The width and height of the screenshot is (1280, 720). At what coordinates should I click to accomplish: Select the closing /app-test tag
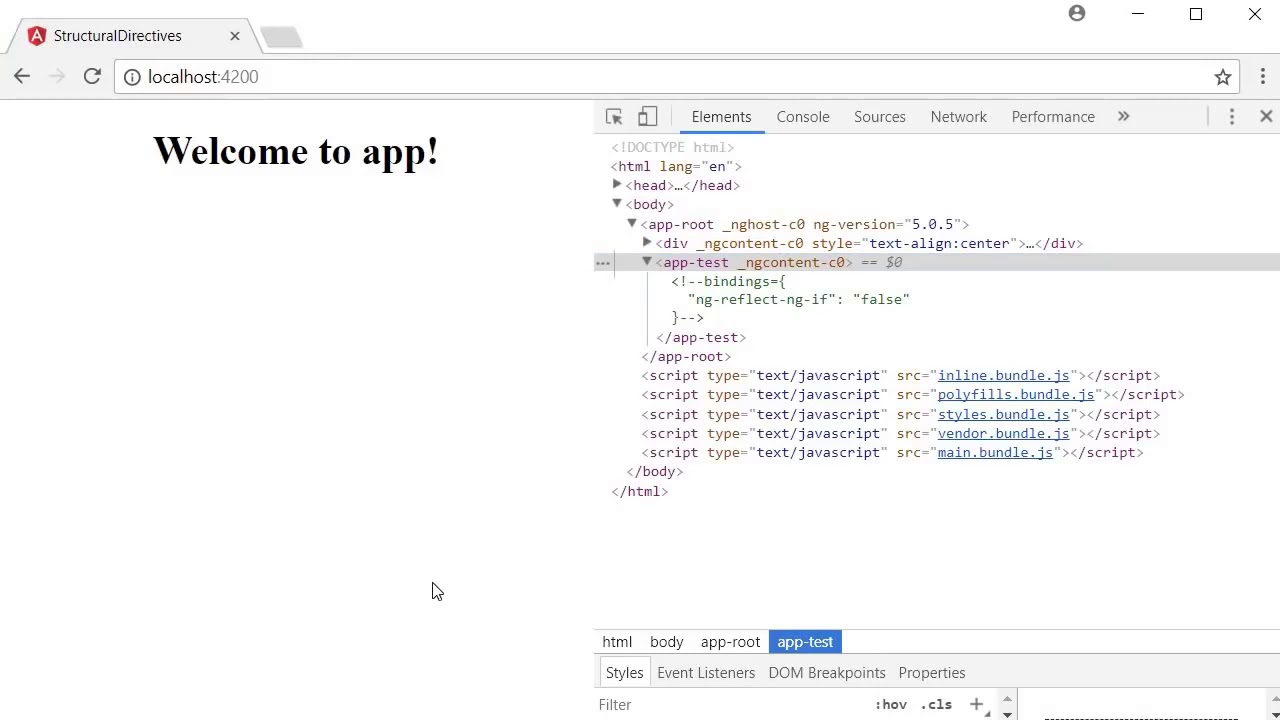[701, 338]
